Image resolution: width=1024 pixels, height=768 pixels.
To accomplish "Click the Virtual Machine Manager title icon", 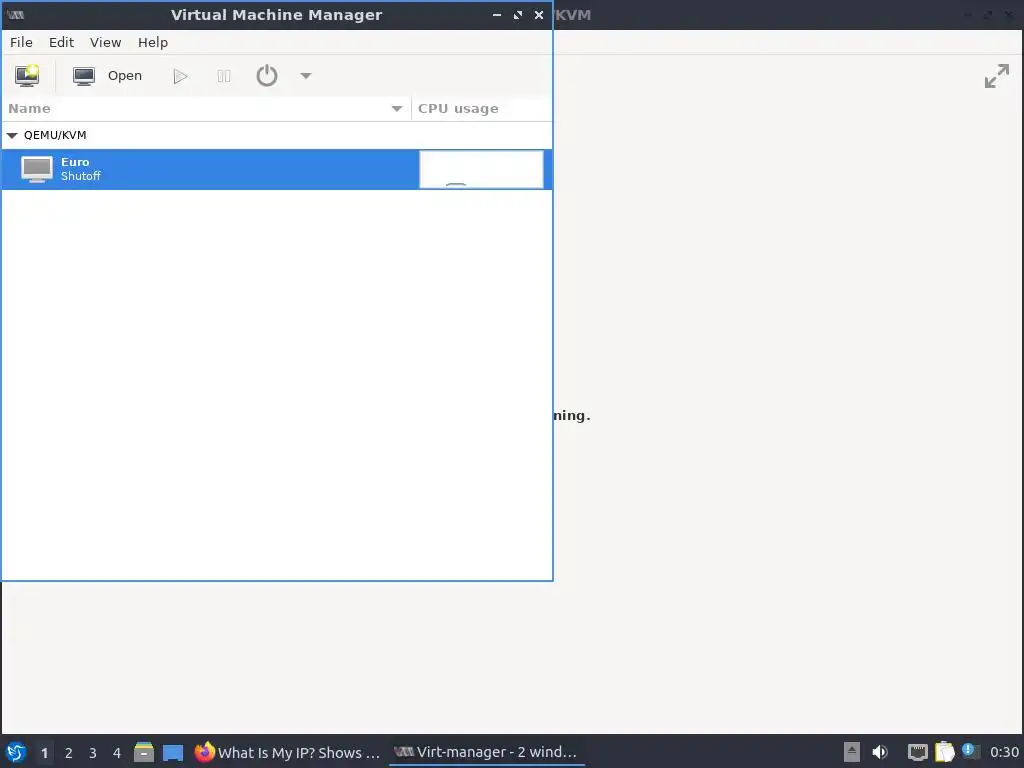I will pyautogui.click(x=16, y=15).
